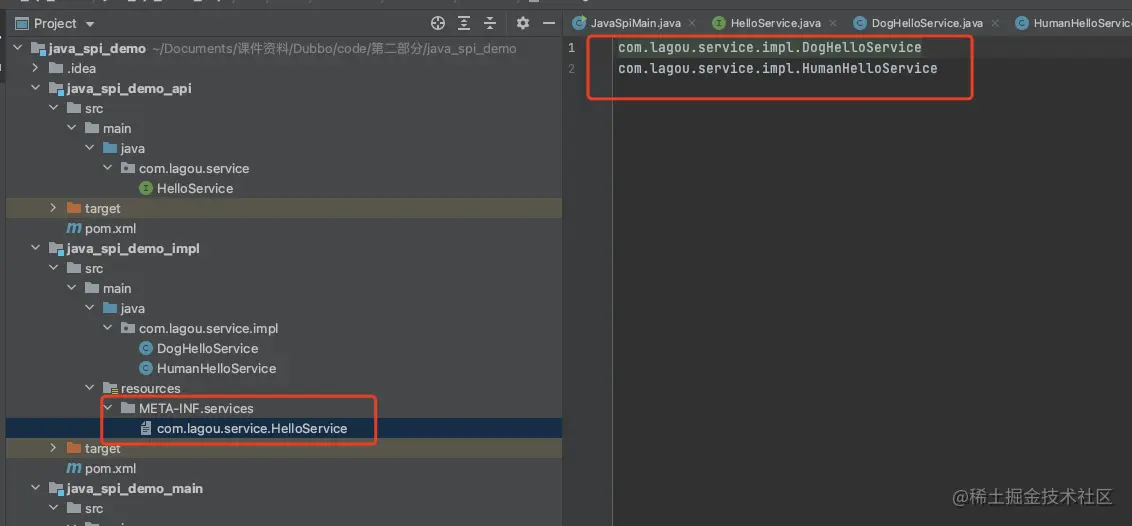
Task: Select main folder under java_spi_demo_api
Action: tap(117, 128)
